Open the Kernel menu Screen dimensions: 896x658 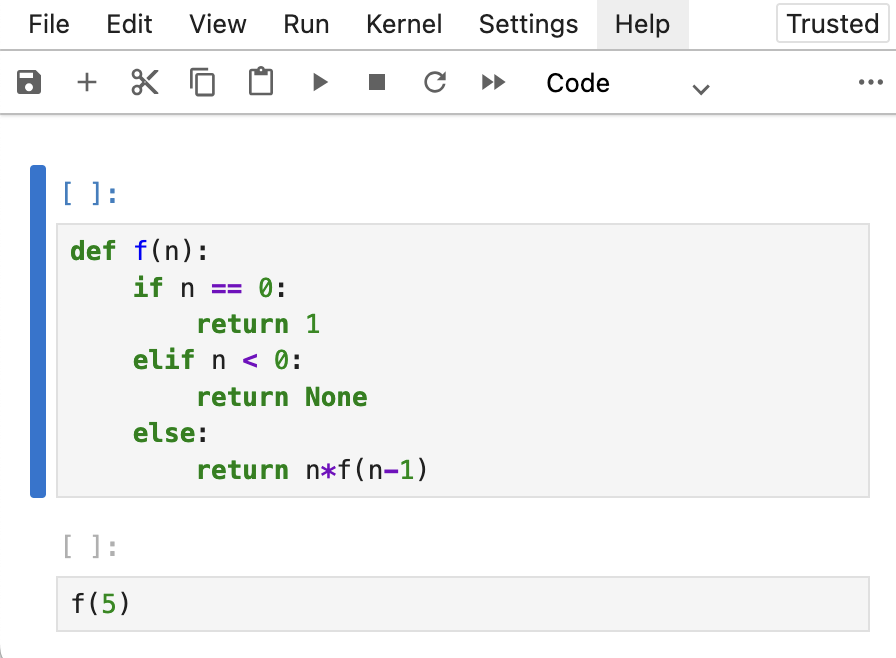(403, 24)
